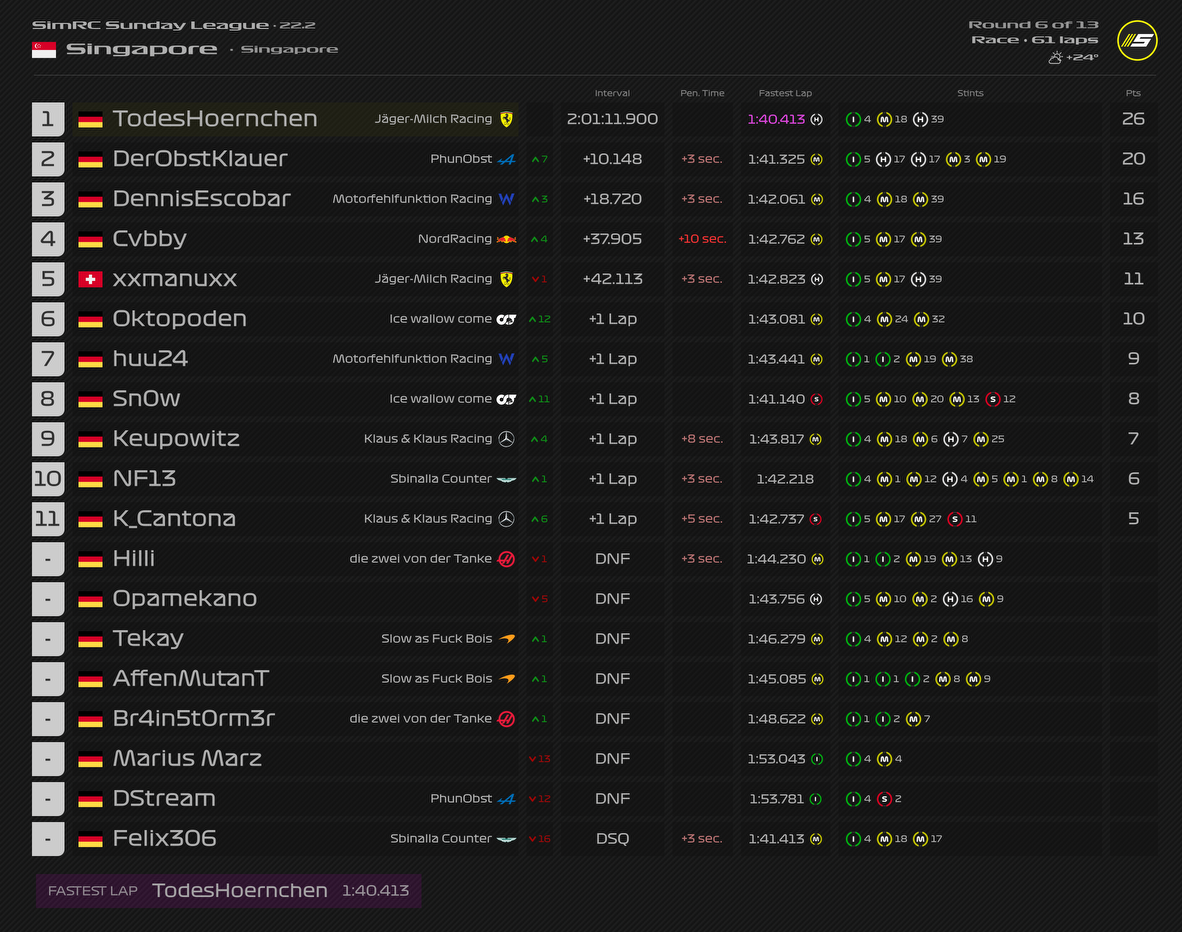Click Cvbby's +10 sec. penalty time
This screenshot has width=1182, height=932.
pos(701,239)
